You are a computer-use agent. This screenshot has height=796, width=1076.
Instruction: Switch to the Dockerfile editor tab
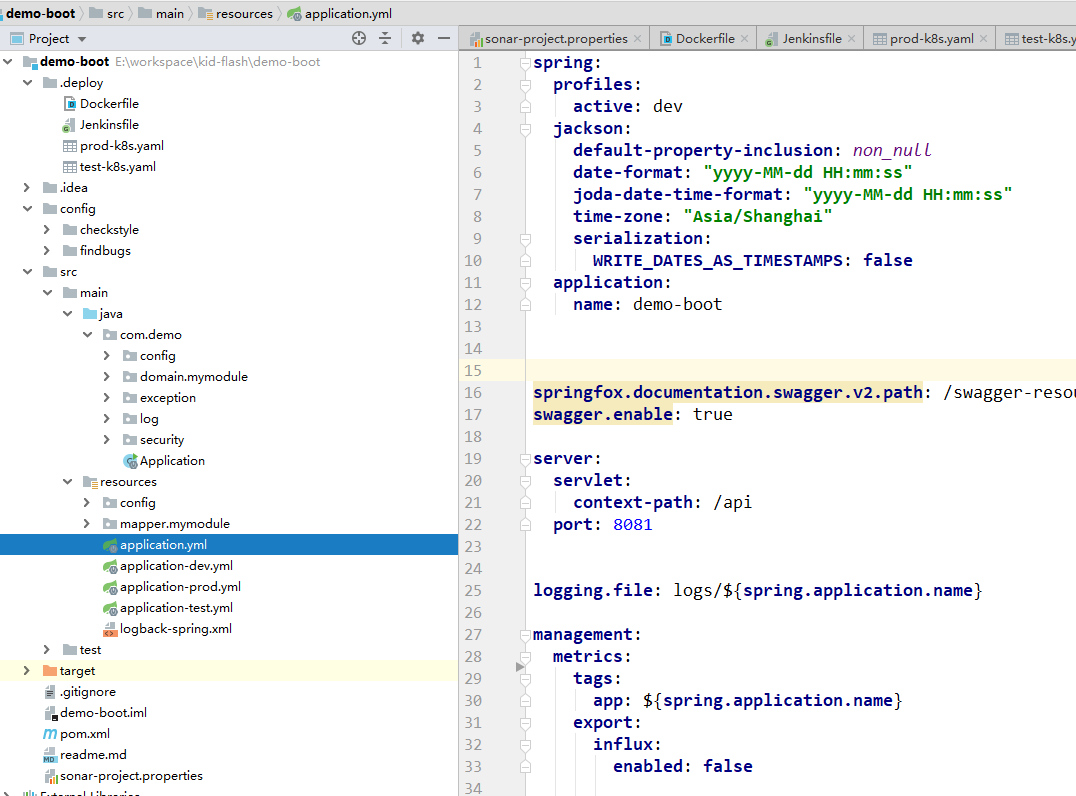tap(705, 38)
